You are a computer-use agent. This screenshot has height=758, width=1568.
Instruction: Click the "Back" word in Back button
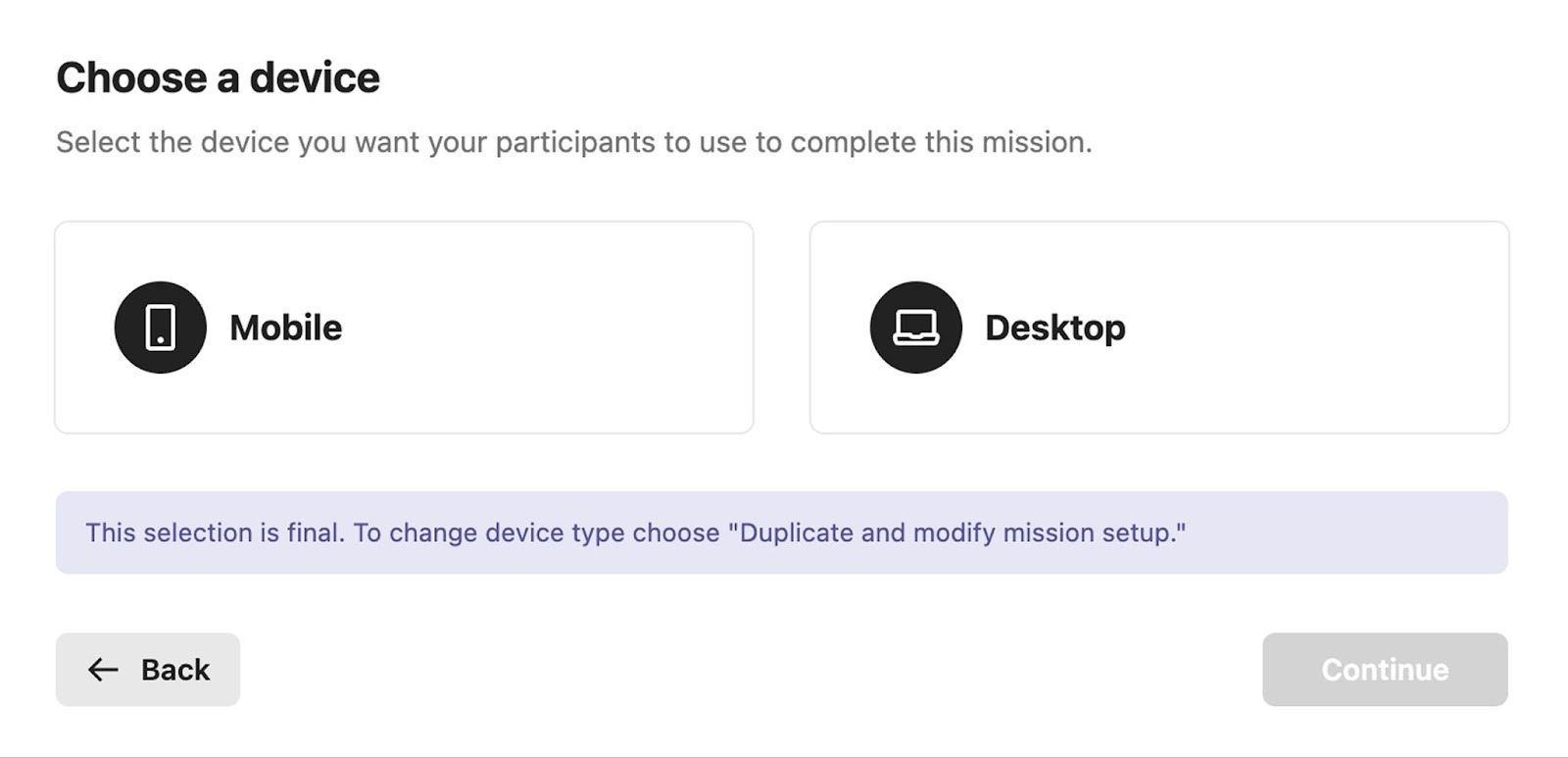(175, 670)
